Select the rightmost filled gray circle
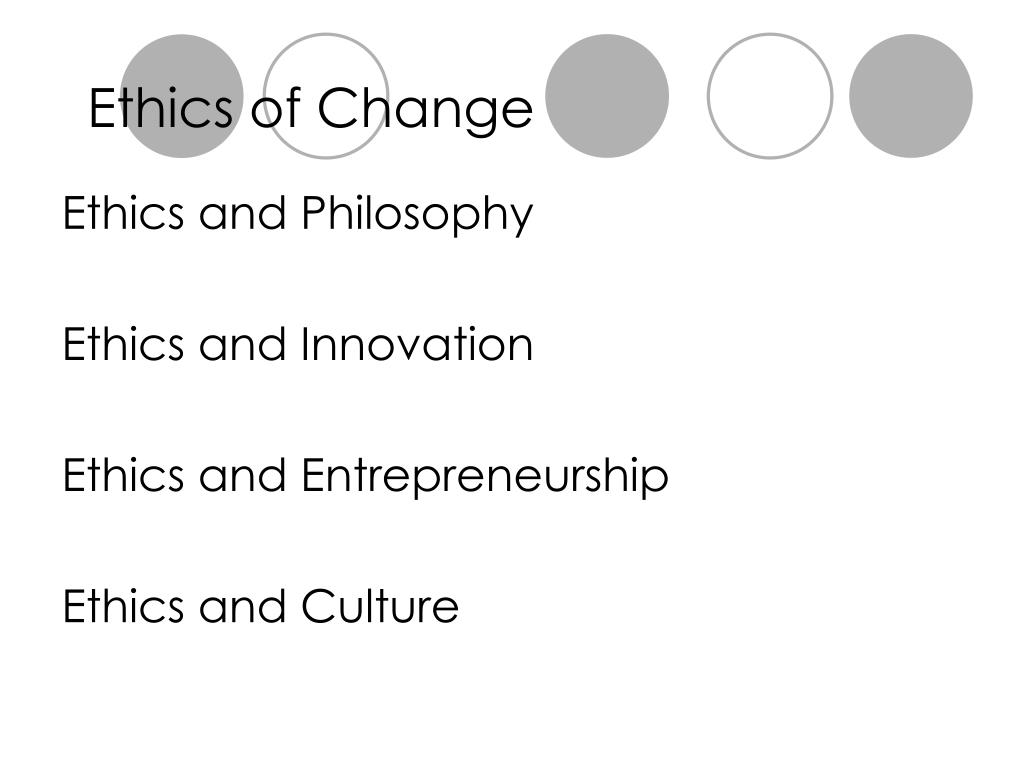The width and height of the screenshot is (1024, 768). 910,96
